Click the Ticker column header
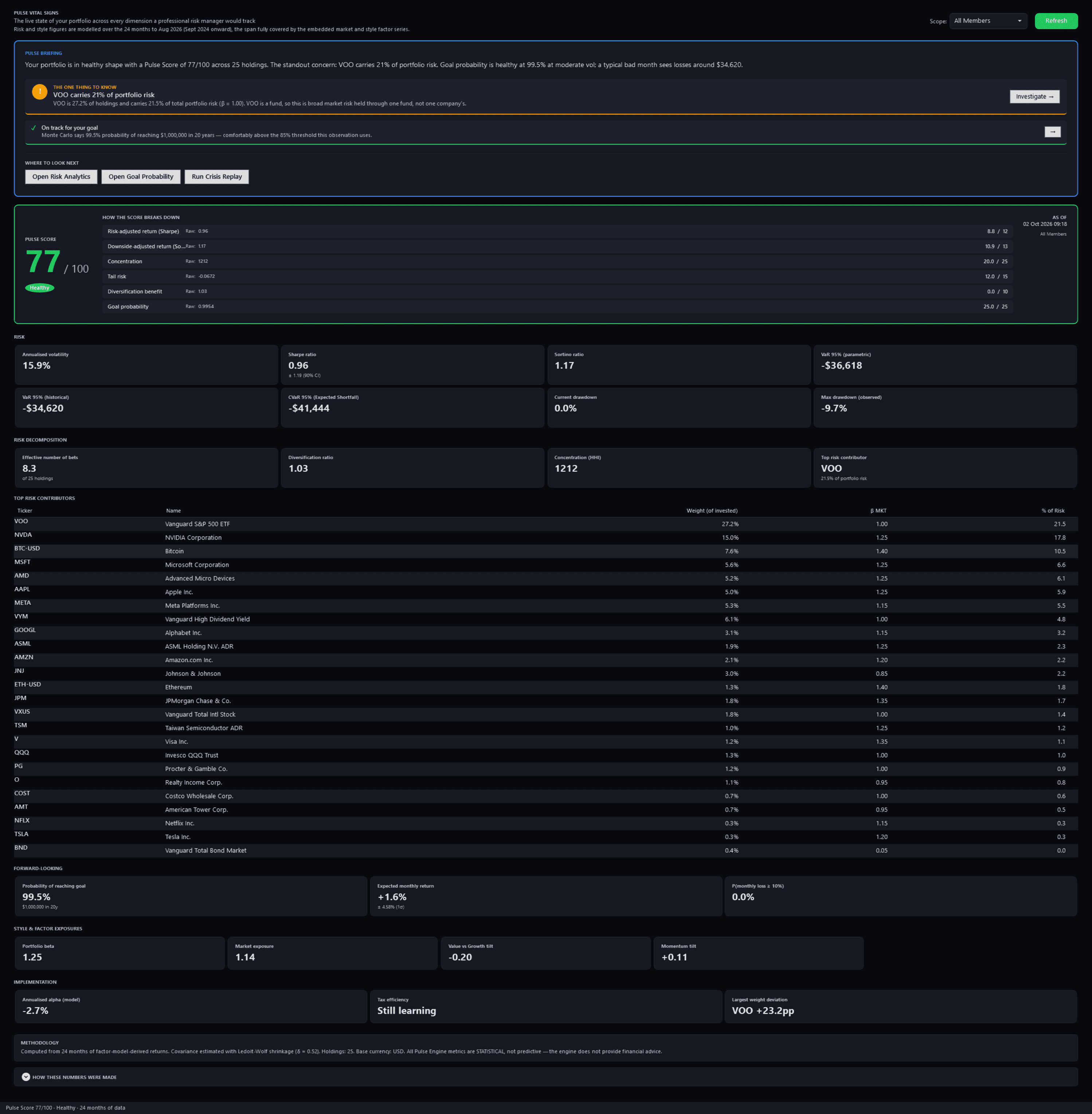This screenshot has height=1114, width=1092. tap(25, 511)
